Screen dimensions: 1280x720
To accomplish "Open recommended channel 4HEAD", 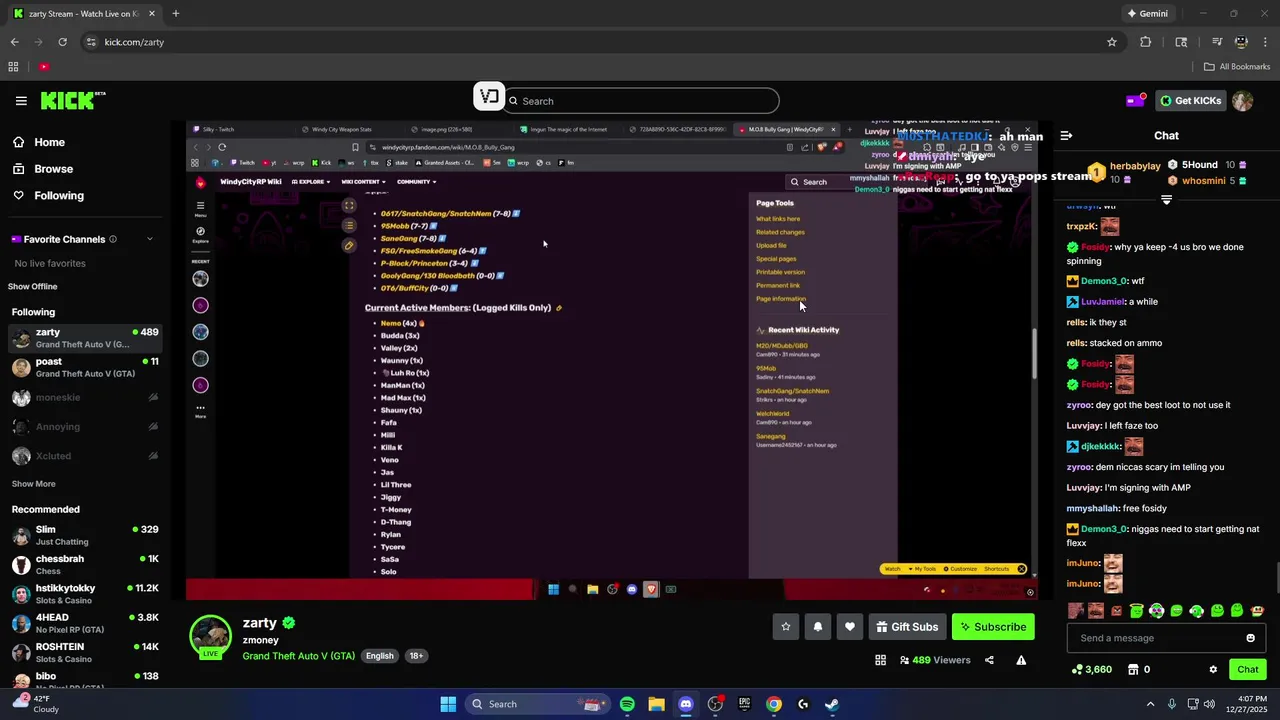I will tap(85, 623).
